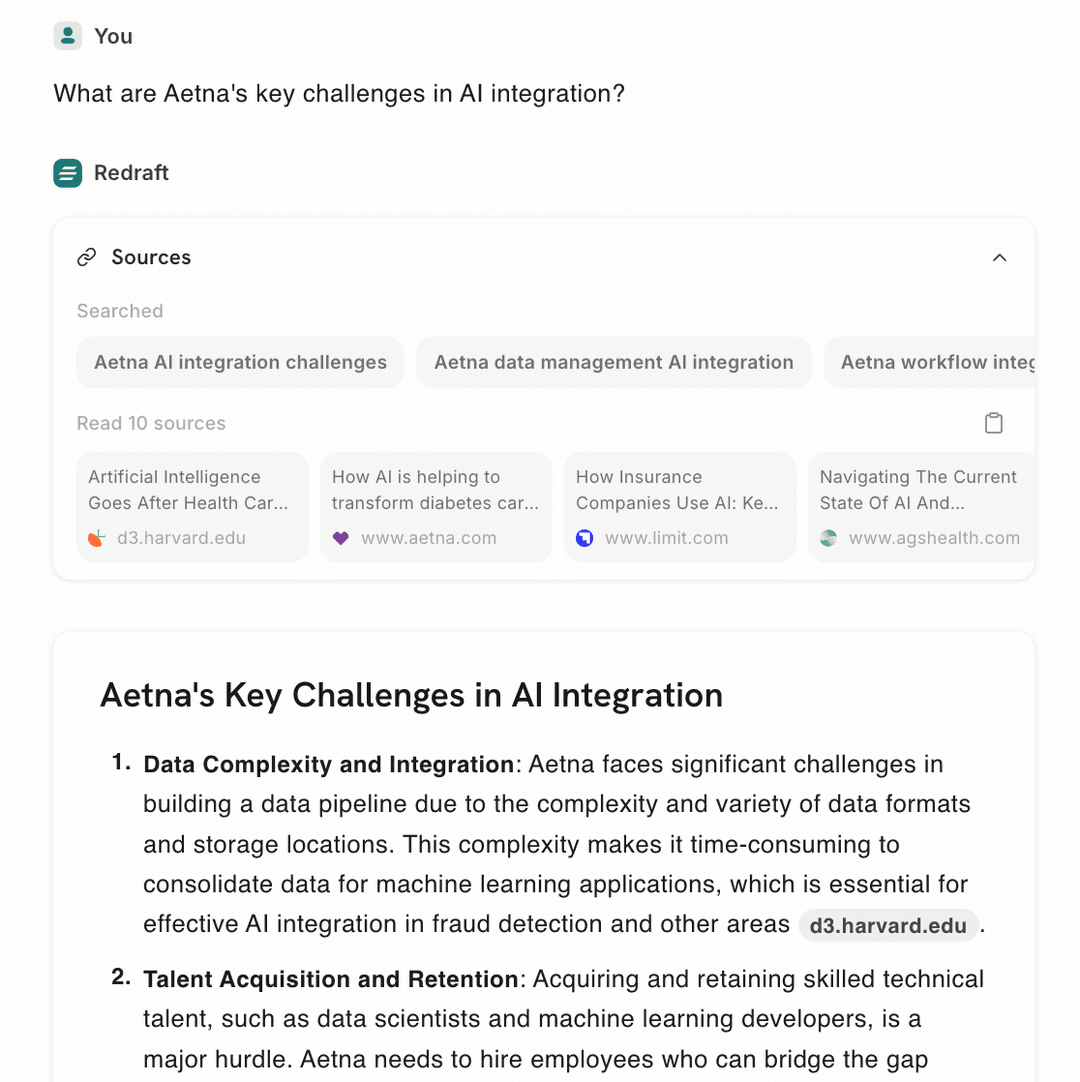Click the 'Aetna's Key Challenges in AI Integration' heading

tap(411, 696)
